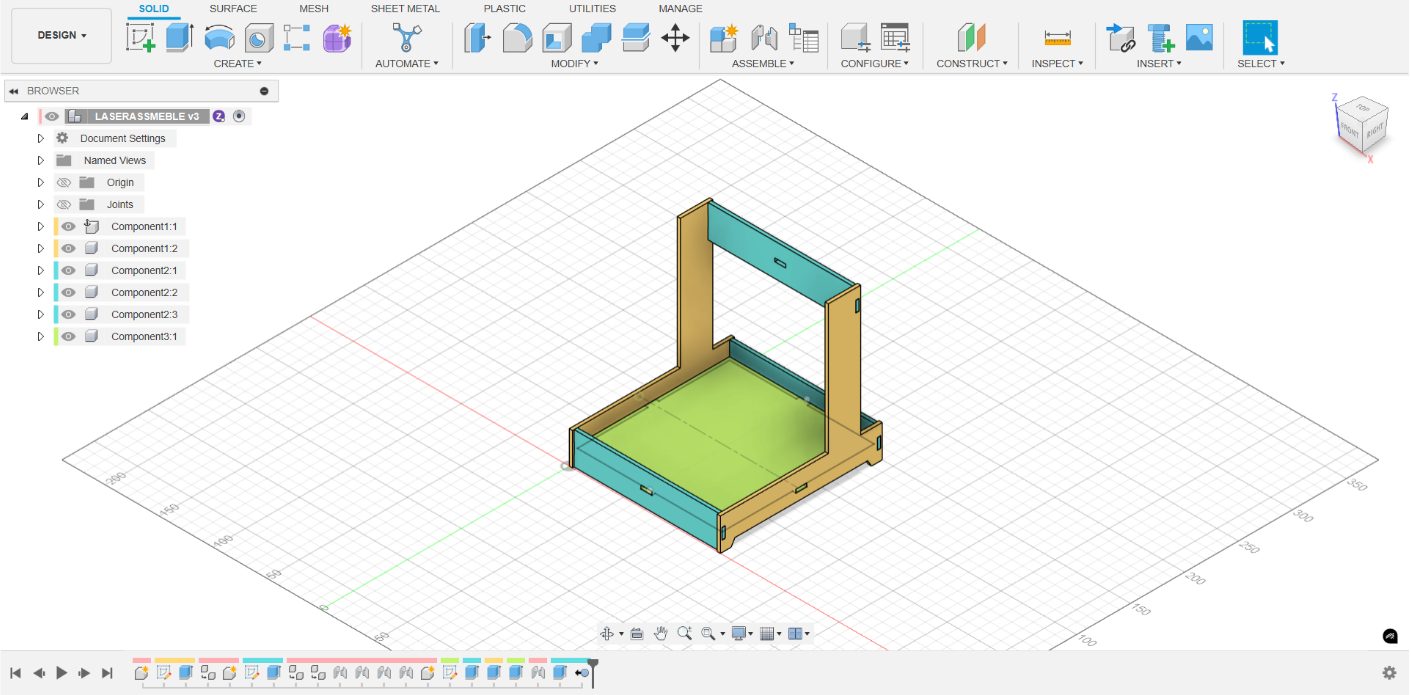Activate the root component radio button
Image resolution: width=1411 pixels, height=695 pixels.
(239, 116)
